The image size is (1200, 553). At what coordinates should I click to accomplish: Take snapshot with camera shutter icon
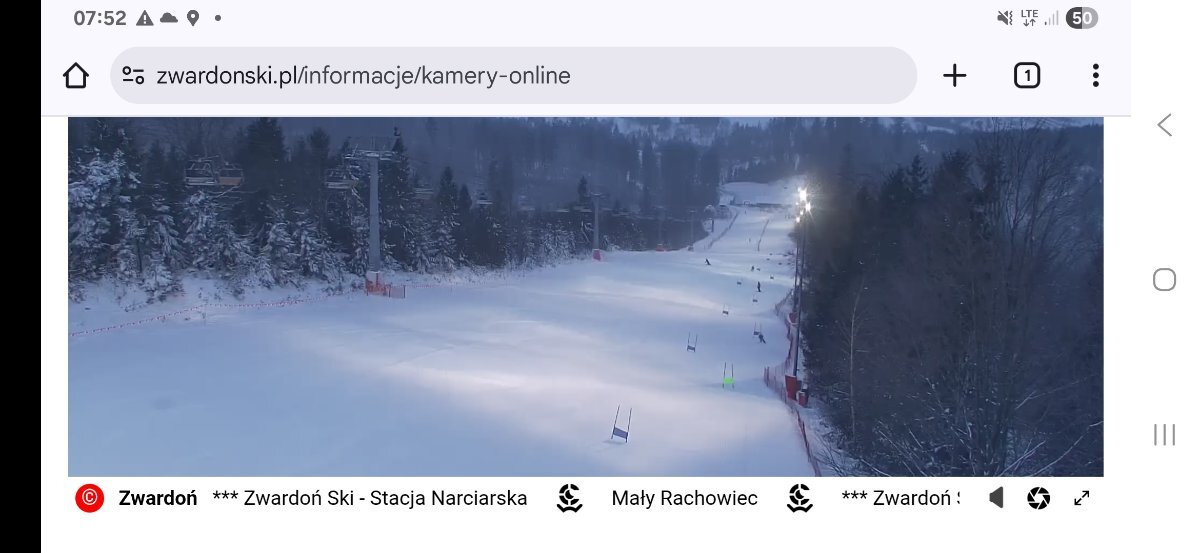pyautogui.click(x=1039, y=498)
